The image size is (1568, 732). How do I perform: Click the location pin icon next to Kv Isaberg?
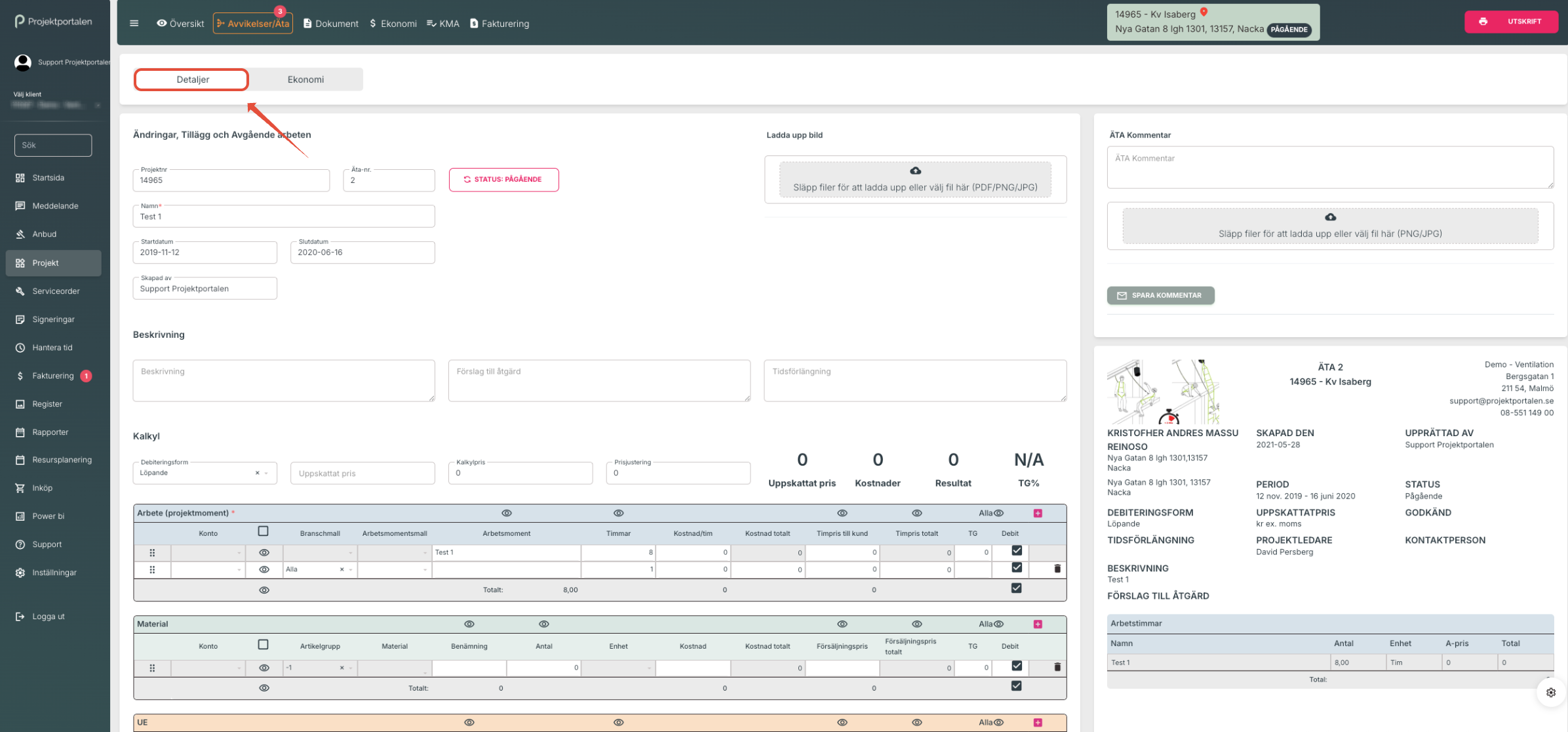click(x=1204, y=12)
